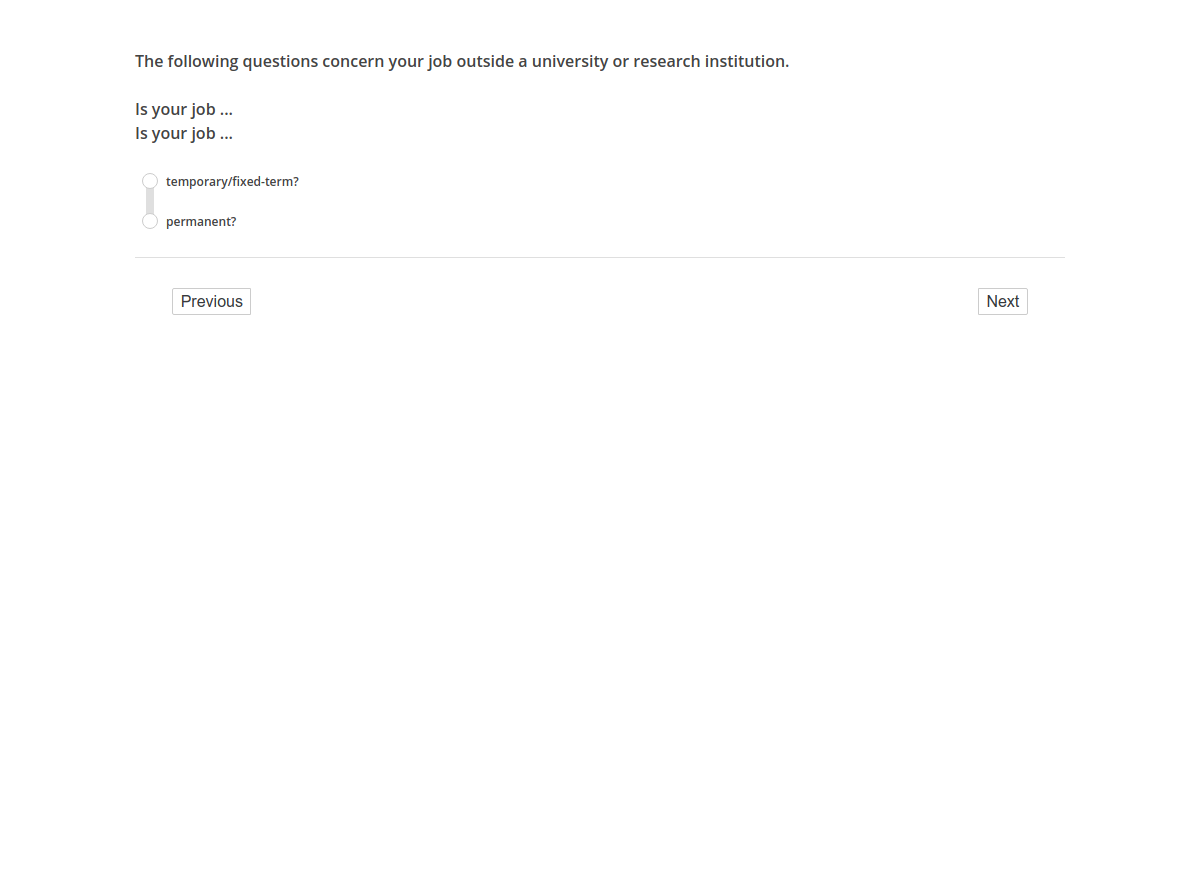The height and width of the screenshot is (882, 1200).
Task: Choose permanent as the job type
Action: [150, 221]
